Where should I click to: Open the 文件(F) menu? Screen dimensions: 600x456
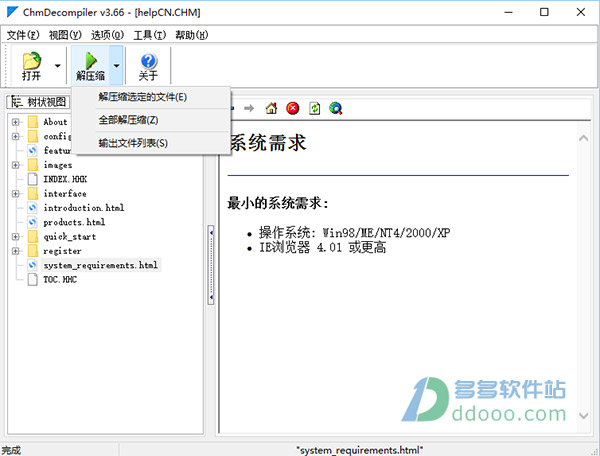tap(23, 35)
